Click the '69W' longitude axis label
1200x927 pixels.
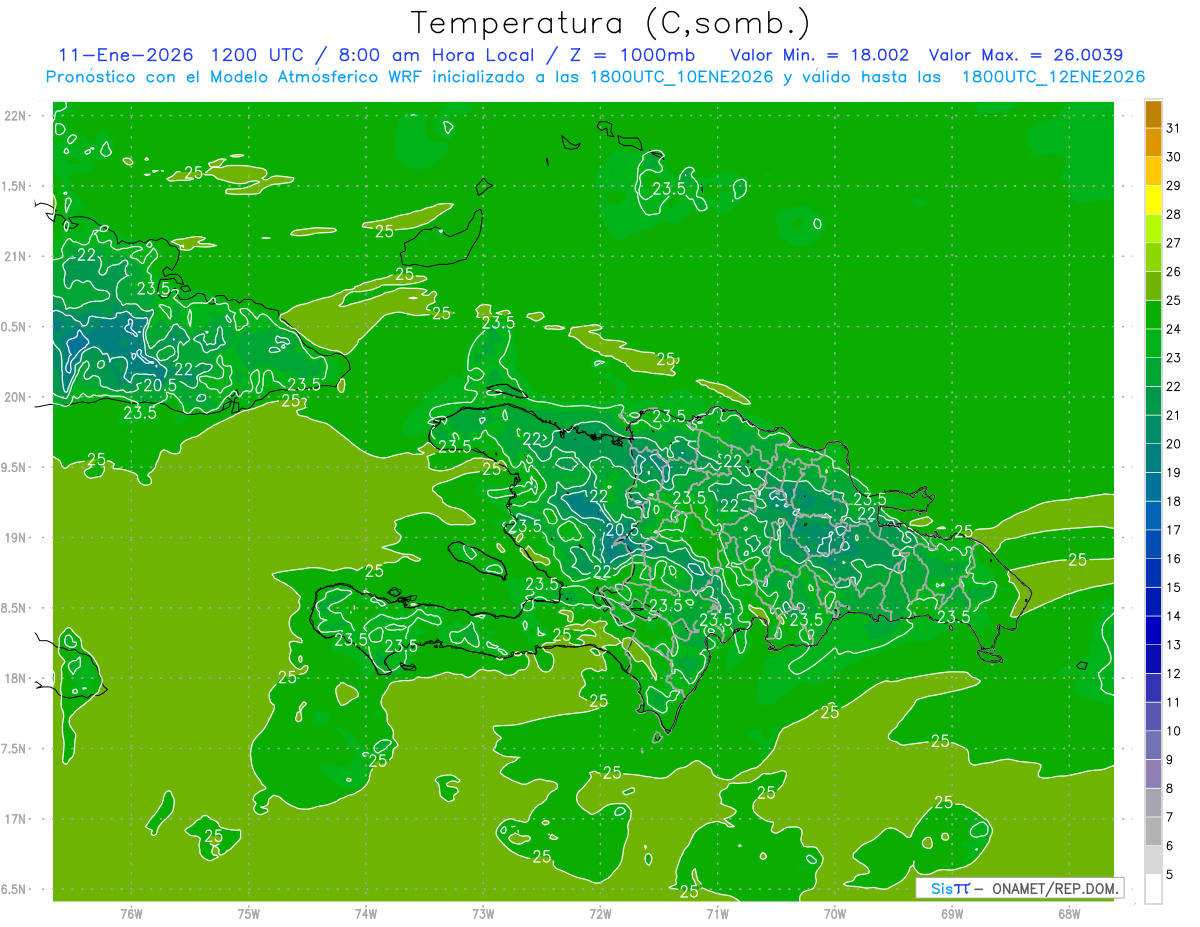952,913
